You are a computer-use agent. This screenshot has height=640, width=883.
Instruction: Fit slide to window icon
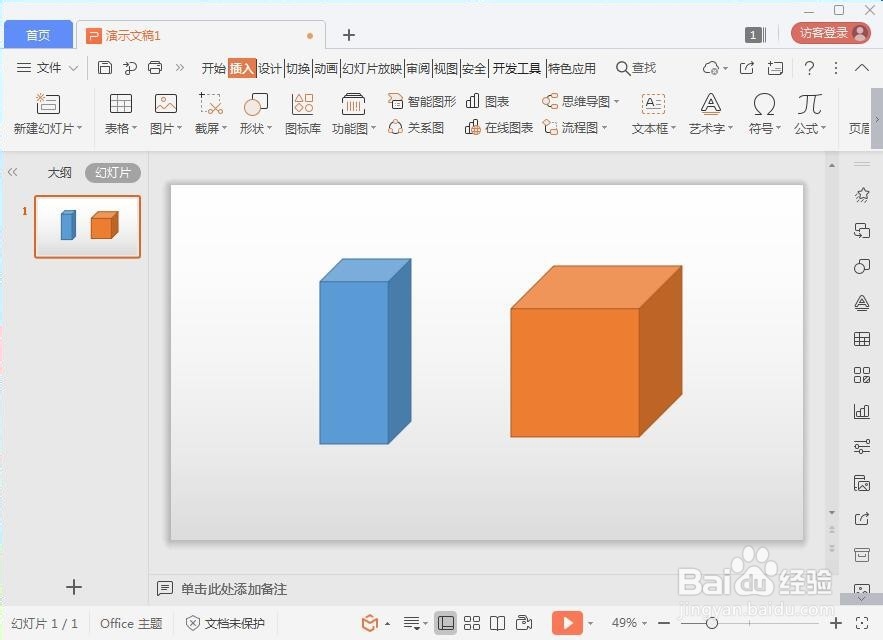click(x=862, y=623)
